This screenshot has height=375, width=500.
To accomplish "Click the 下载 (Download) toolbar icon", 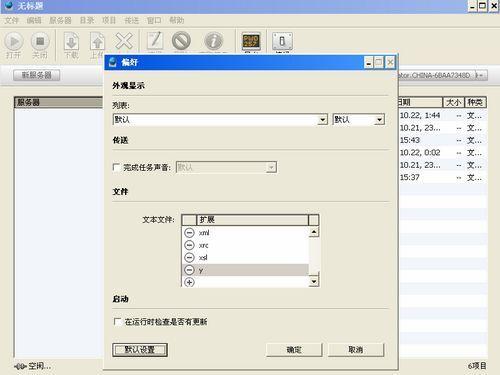I will pyautogui.click(x=71, y=42).
